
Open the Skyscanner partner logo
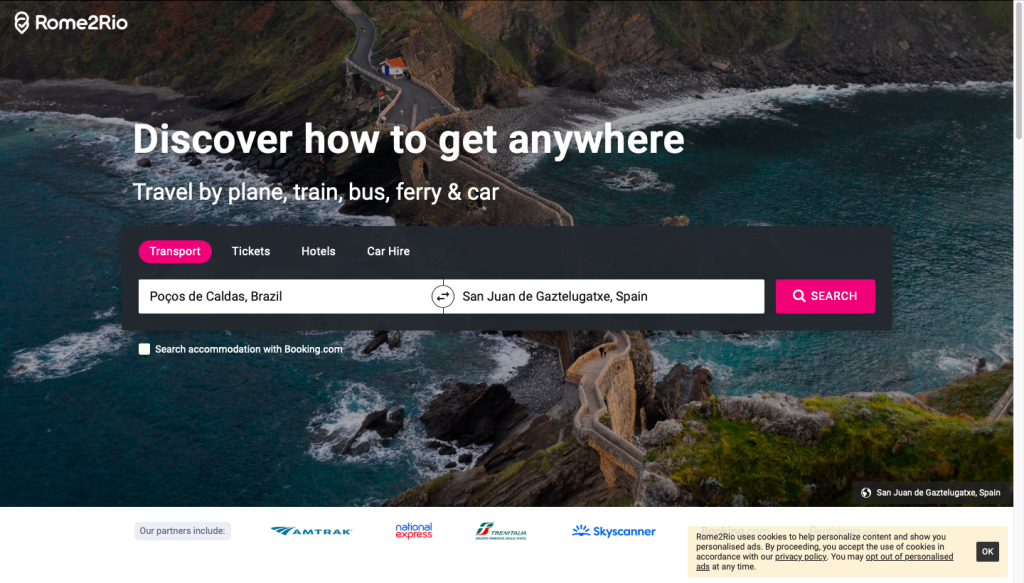point(614,531)
